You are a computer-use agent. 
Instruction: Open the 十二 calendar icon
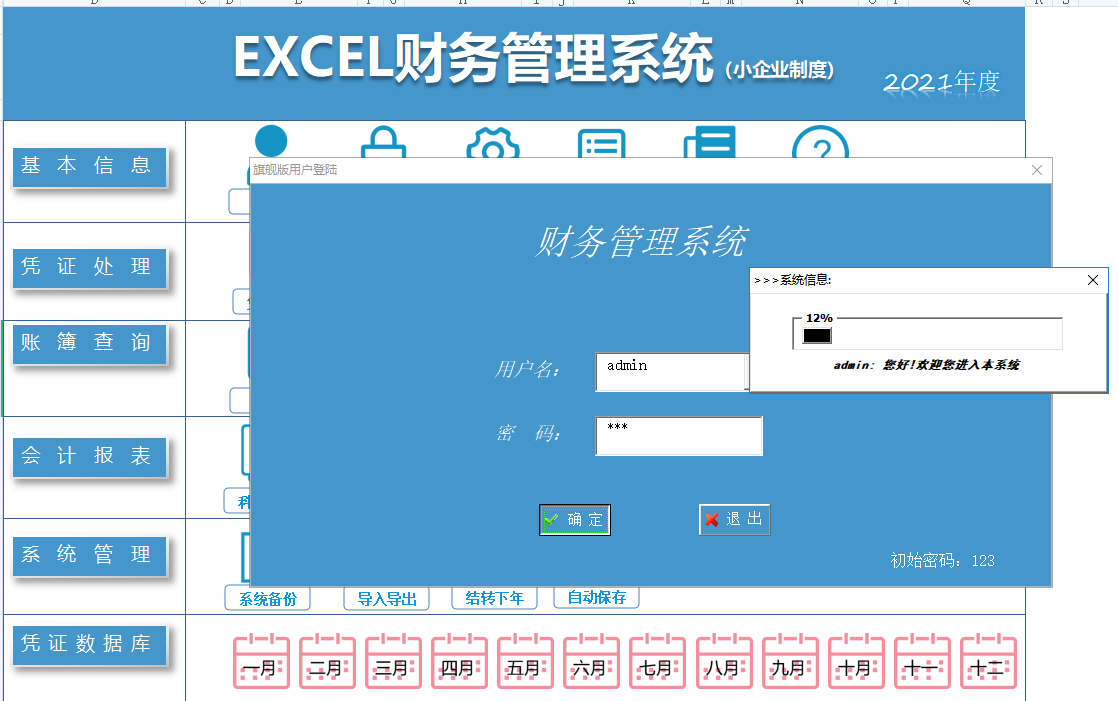pos(988,660)
